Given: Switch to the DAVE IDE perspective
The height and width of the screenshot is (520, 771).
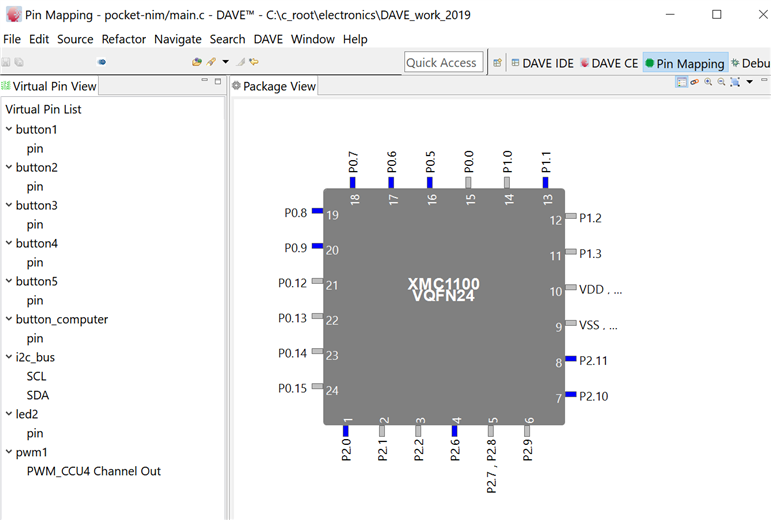Looking at the screenshot, I should click(542, 63).
